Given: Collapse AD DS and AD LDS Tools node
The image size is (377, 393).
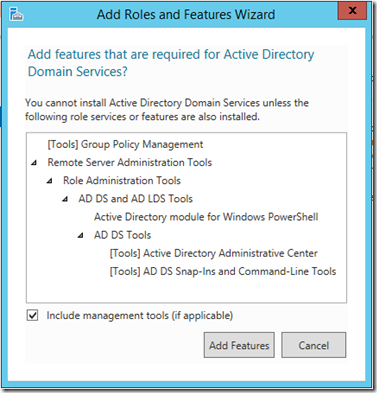Looking at the screenshot, I should point(65,199).
